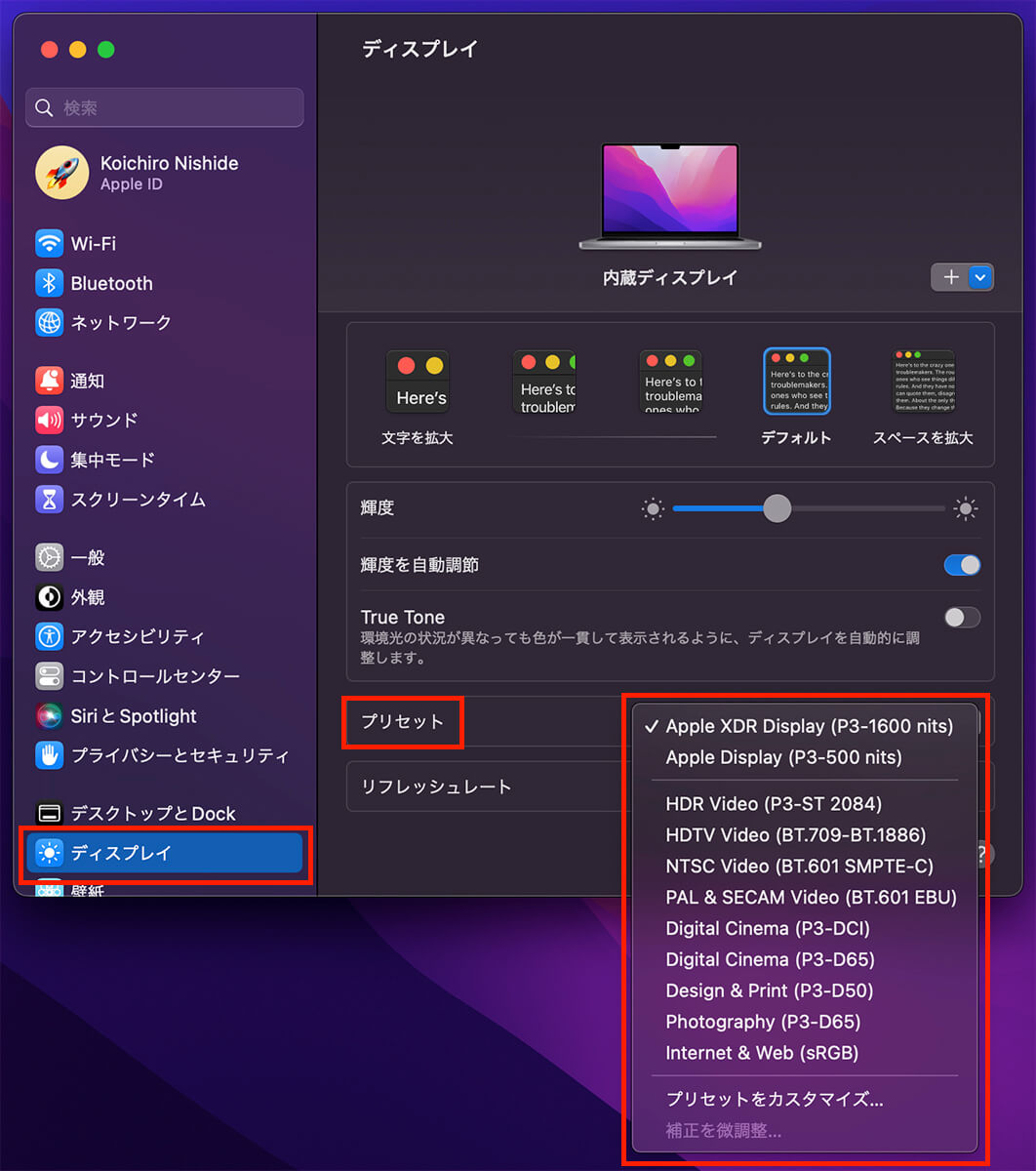Open プライバシーとセキュリティ hand icon

click(x=49, y=755)
